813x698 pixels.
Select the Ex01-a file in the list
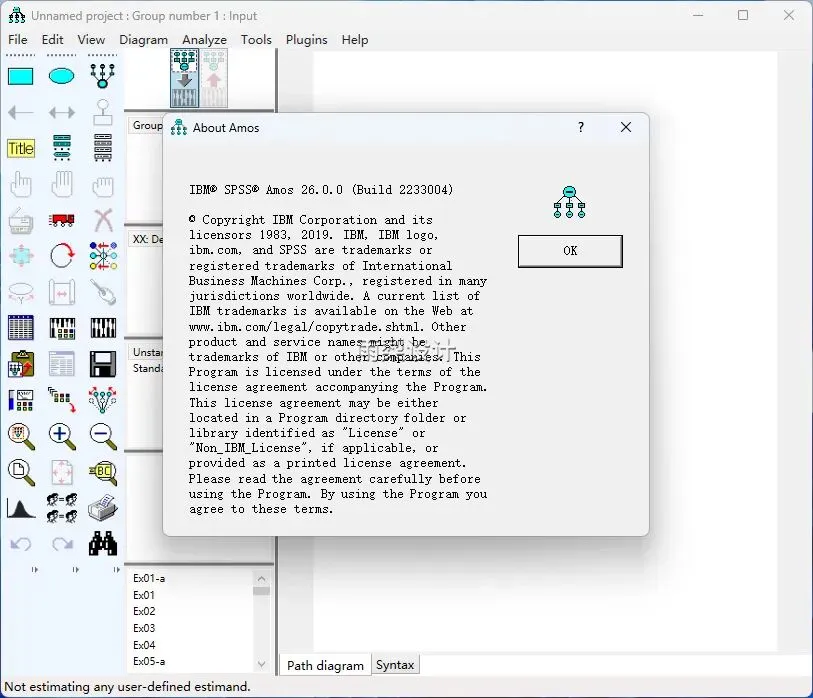[x=149, y=578]
